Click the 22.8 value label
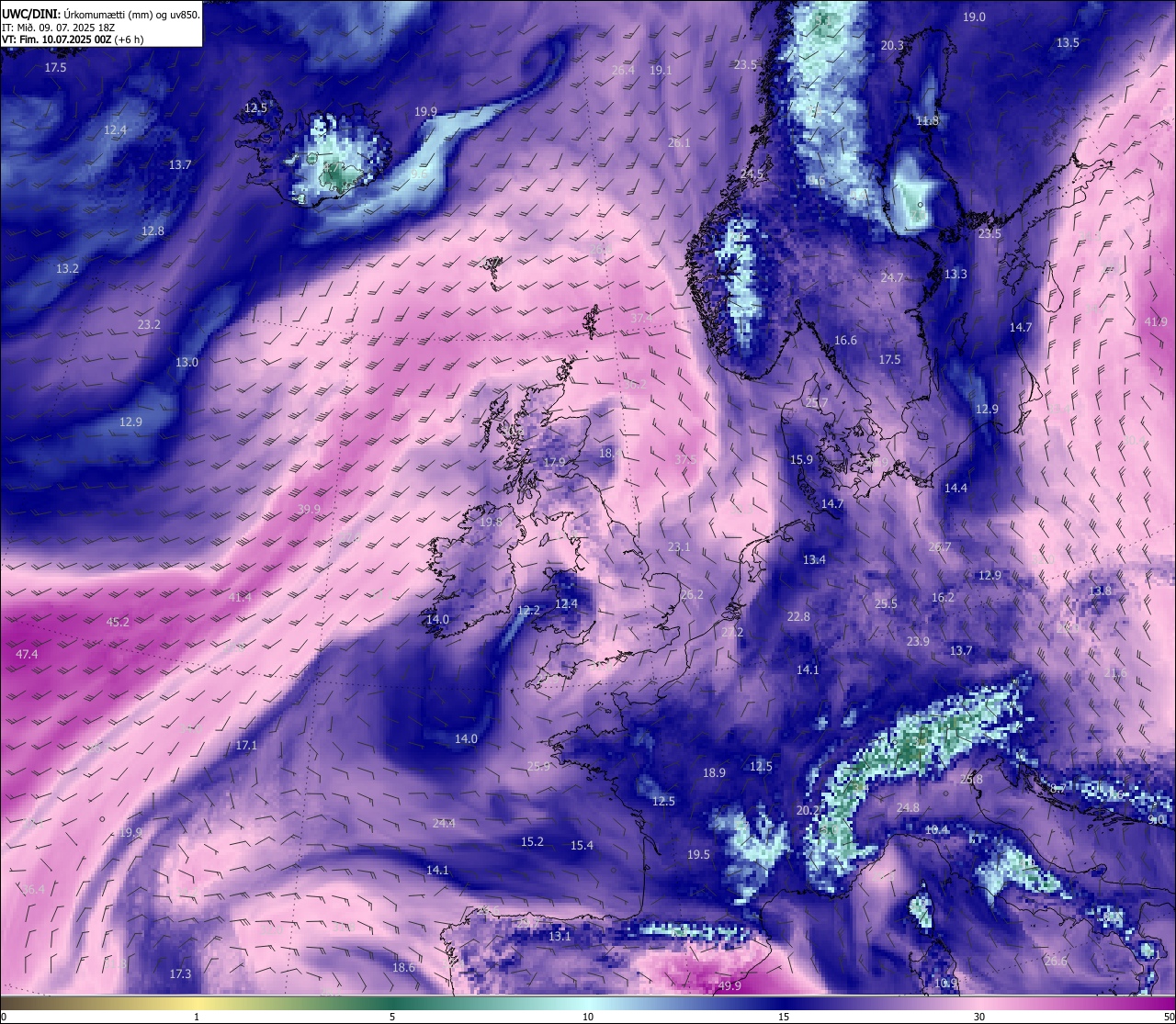The width and height of the screenshot is (1176, 1024). (799, 616)
